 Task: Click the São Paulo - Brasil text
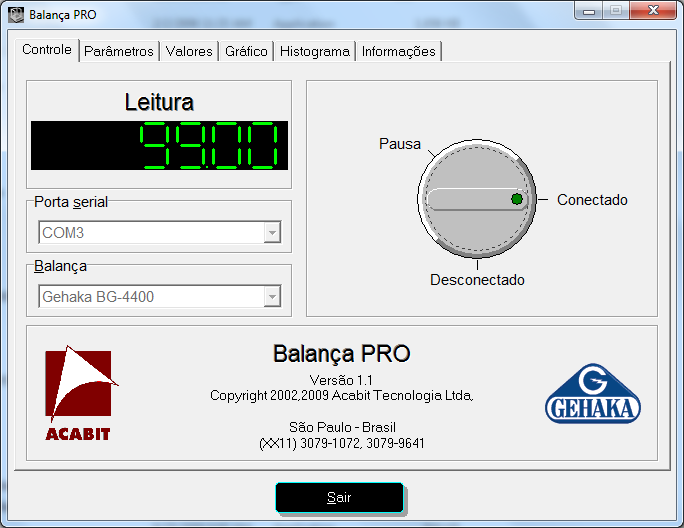(342, 427)
